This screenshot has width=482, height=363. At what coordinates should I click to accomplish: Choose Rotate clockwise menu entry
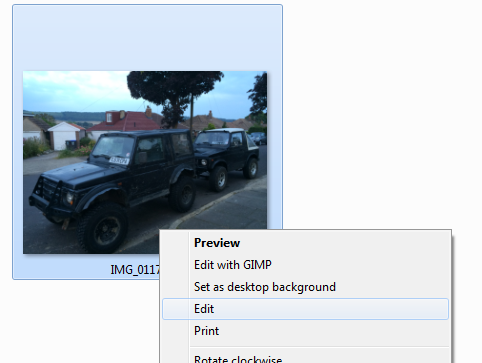pos(305,359)
